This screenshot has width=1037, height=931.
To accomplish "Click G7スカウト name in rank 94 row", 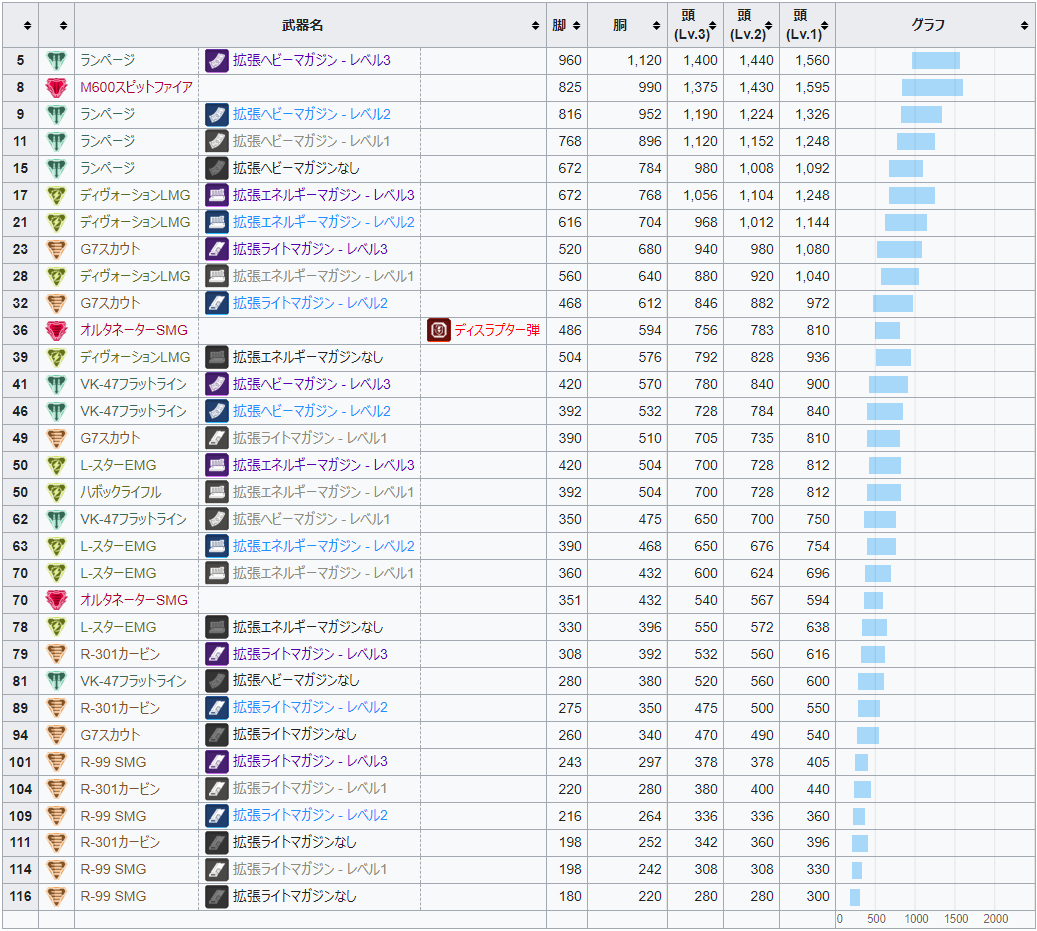I will 110,735.
